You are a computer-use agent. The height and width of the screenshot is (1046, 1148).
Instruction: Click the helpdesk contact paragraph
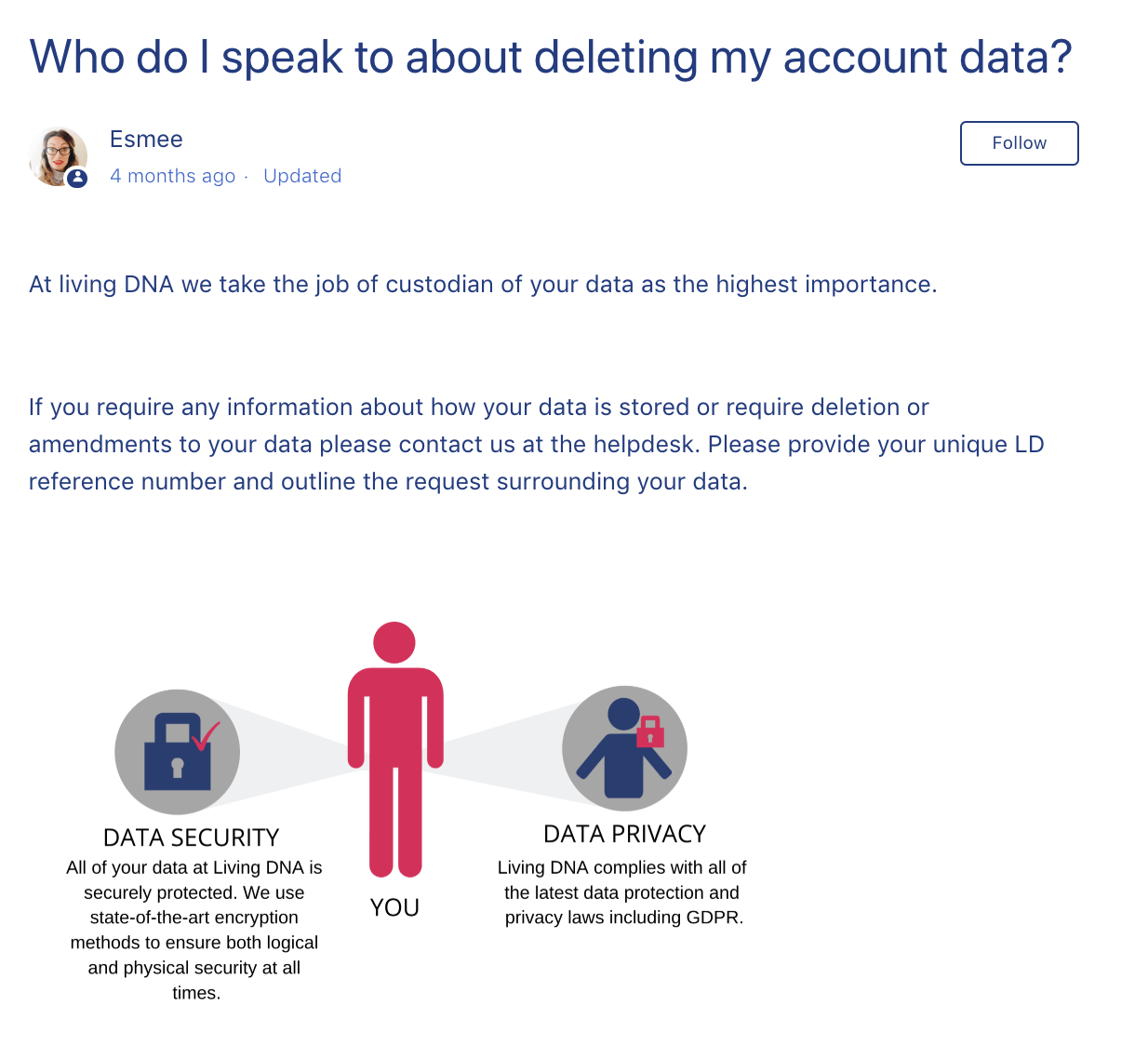click(x=536, y=444)
